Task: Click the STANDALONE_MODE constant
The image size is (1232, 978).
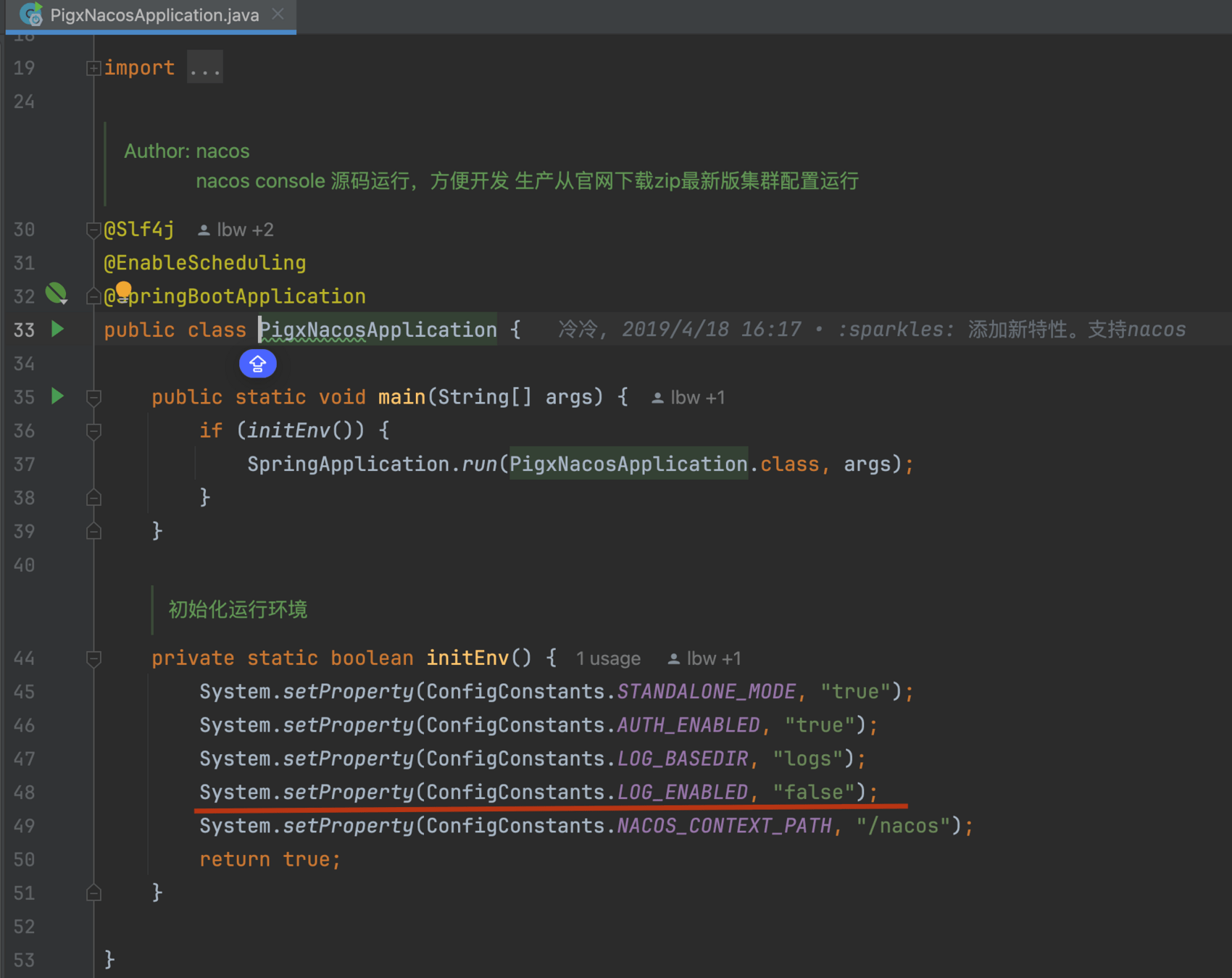Action: (x=707, y=692)
